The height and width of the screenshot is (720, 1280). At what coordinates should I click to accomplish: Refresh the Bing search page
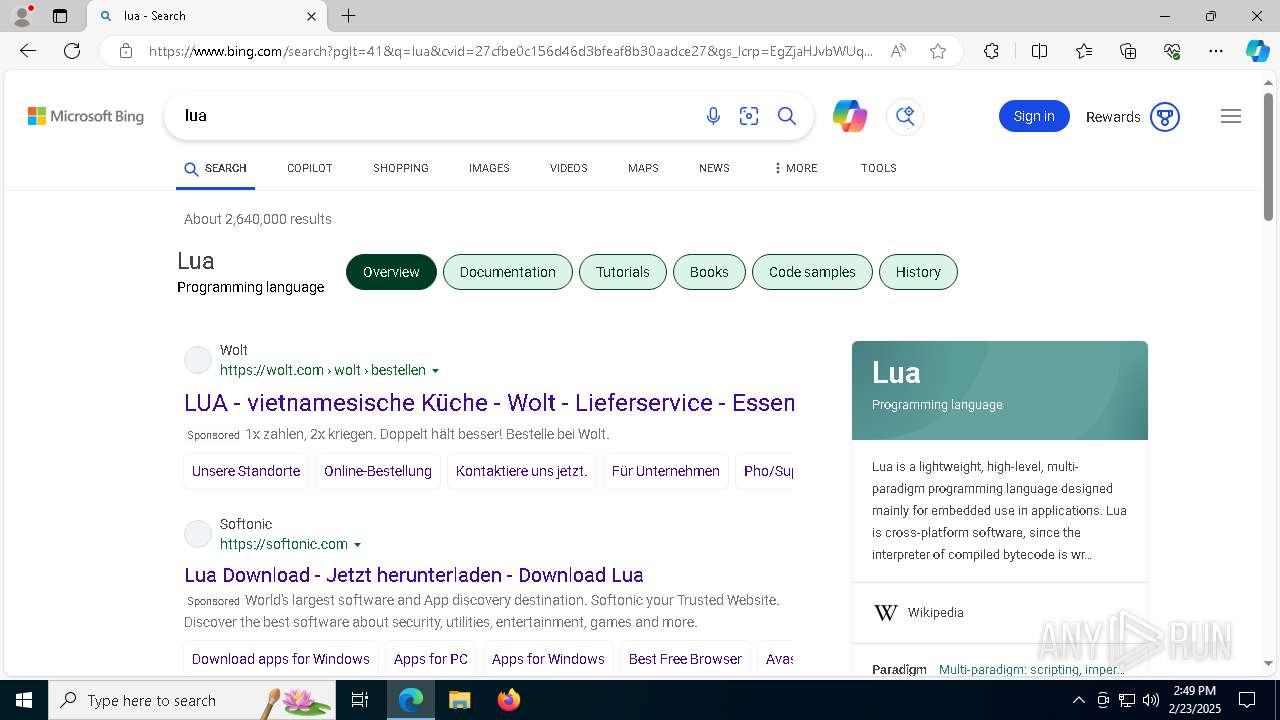(72, 51)
